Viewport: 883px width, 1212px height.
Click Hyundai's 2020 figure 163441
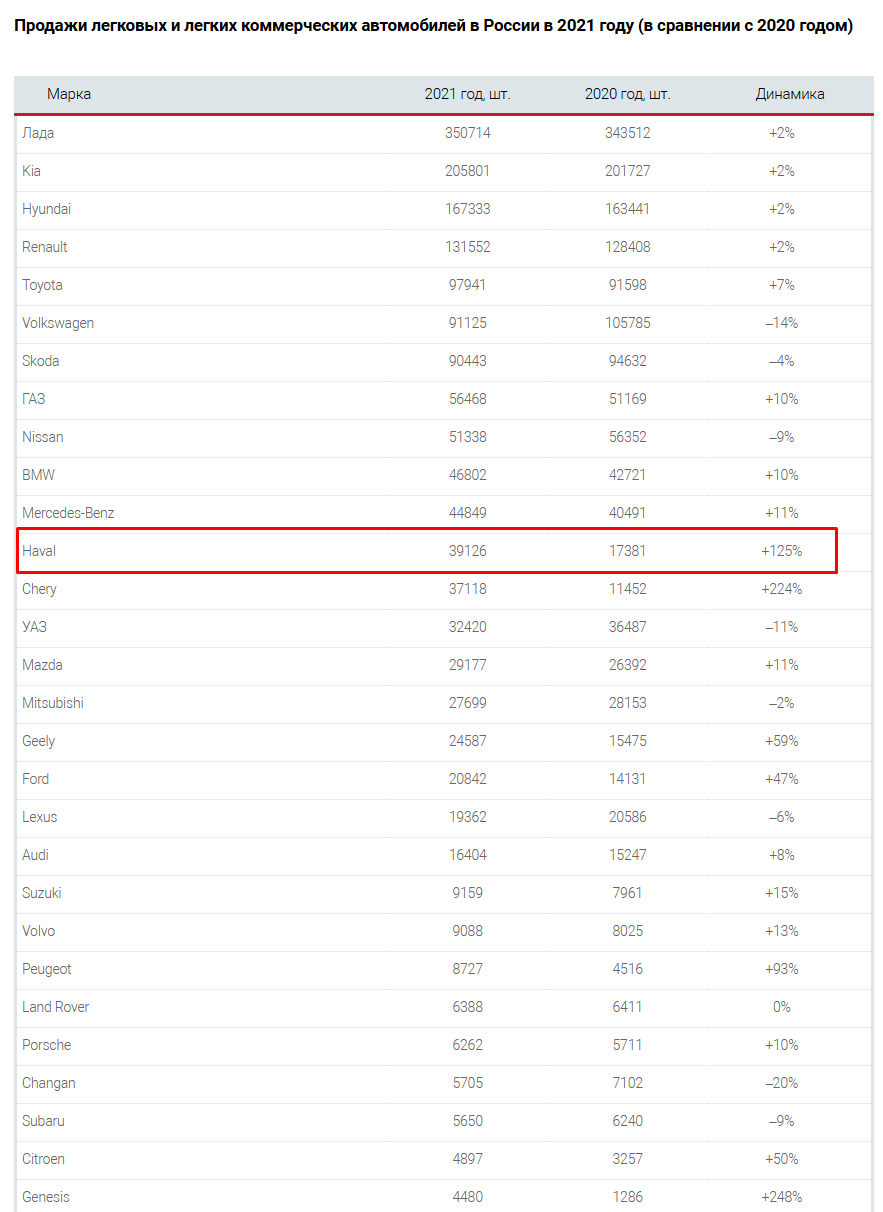(628, 209)
